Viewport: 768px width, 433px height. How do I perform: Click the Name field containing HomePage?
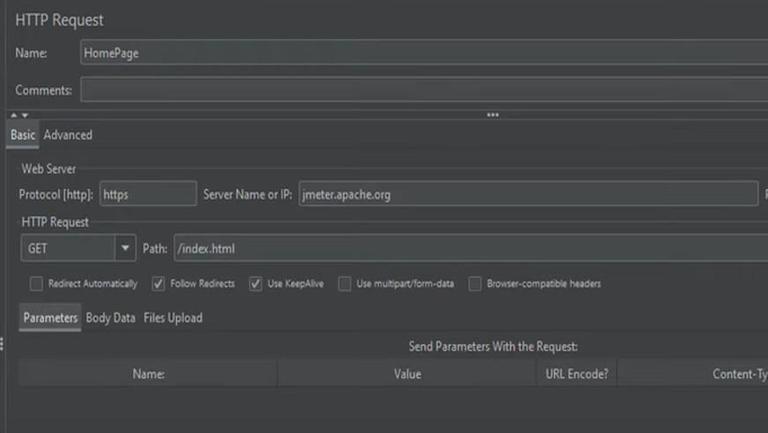[420, 53]
